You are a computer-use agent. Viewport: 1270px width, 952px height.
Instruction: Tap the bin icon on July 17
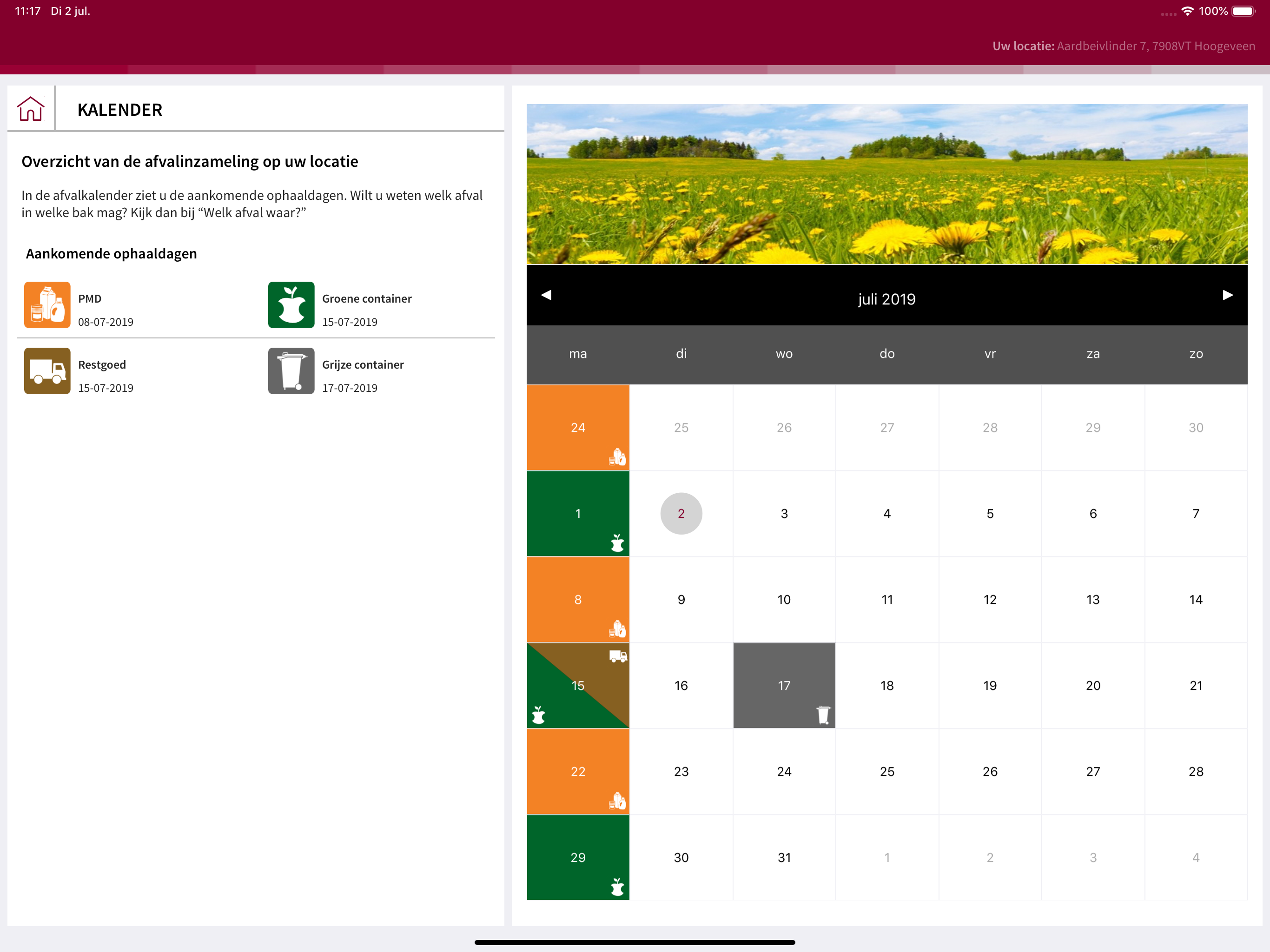point(823,715)
